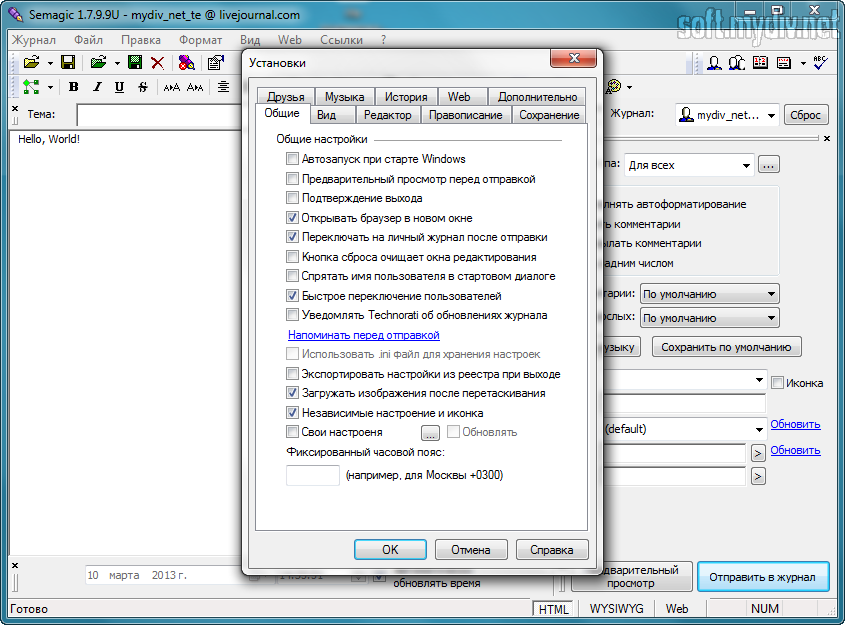Click the red X delete icon
The width and height of the screenshot is (845, 625).
[x=157, y=63]
